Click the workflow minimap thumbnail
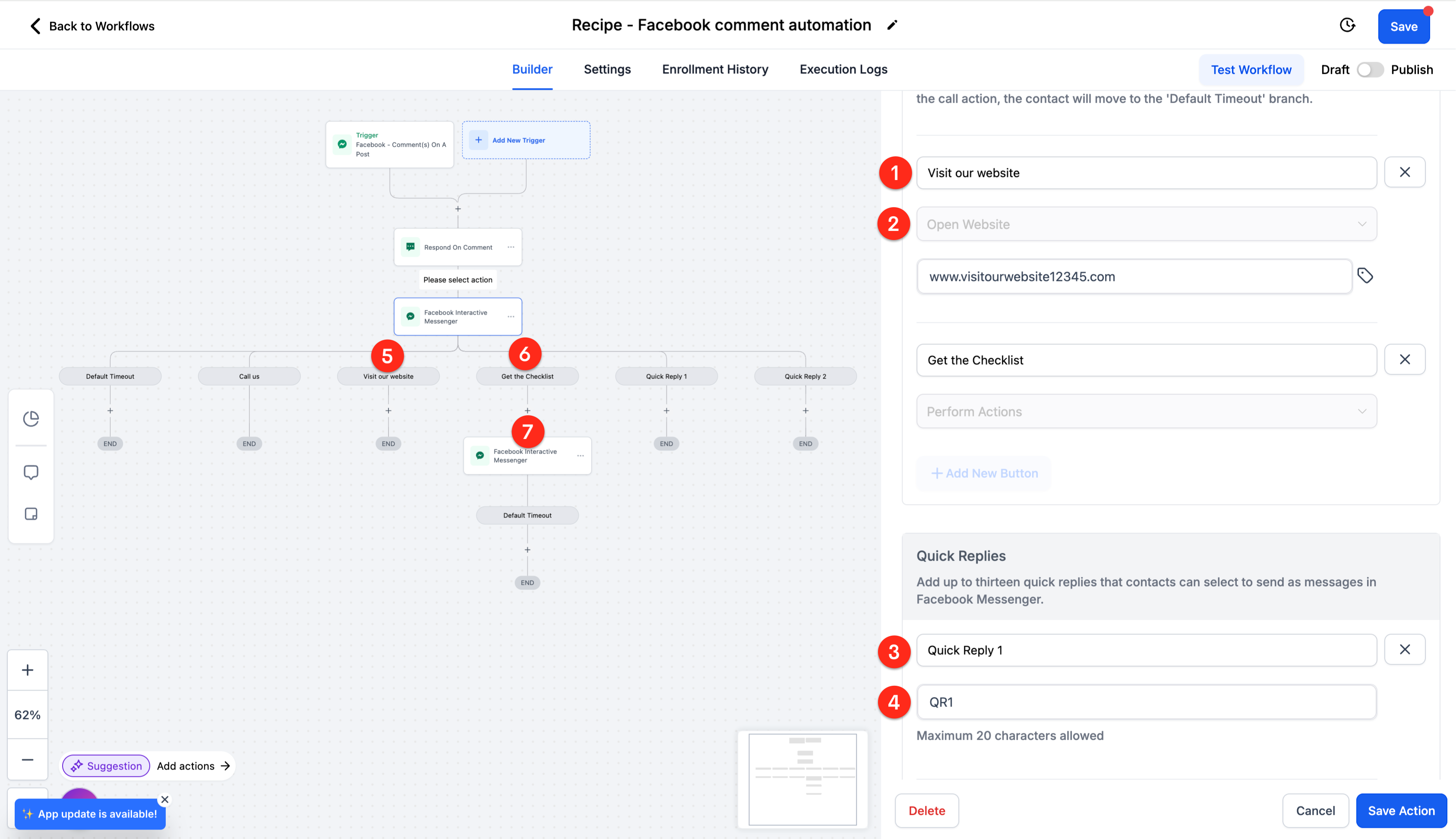Viewport: 1456px width, 839px height. pos(802,779)
